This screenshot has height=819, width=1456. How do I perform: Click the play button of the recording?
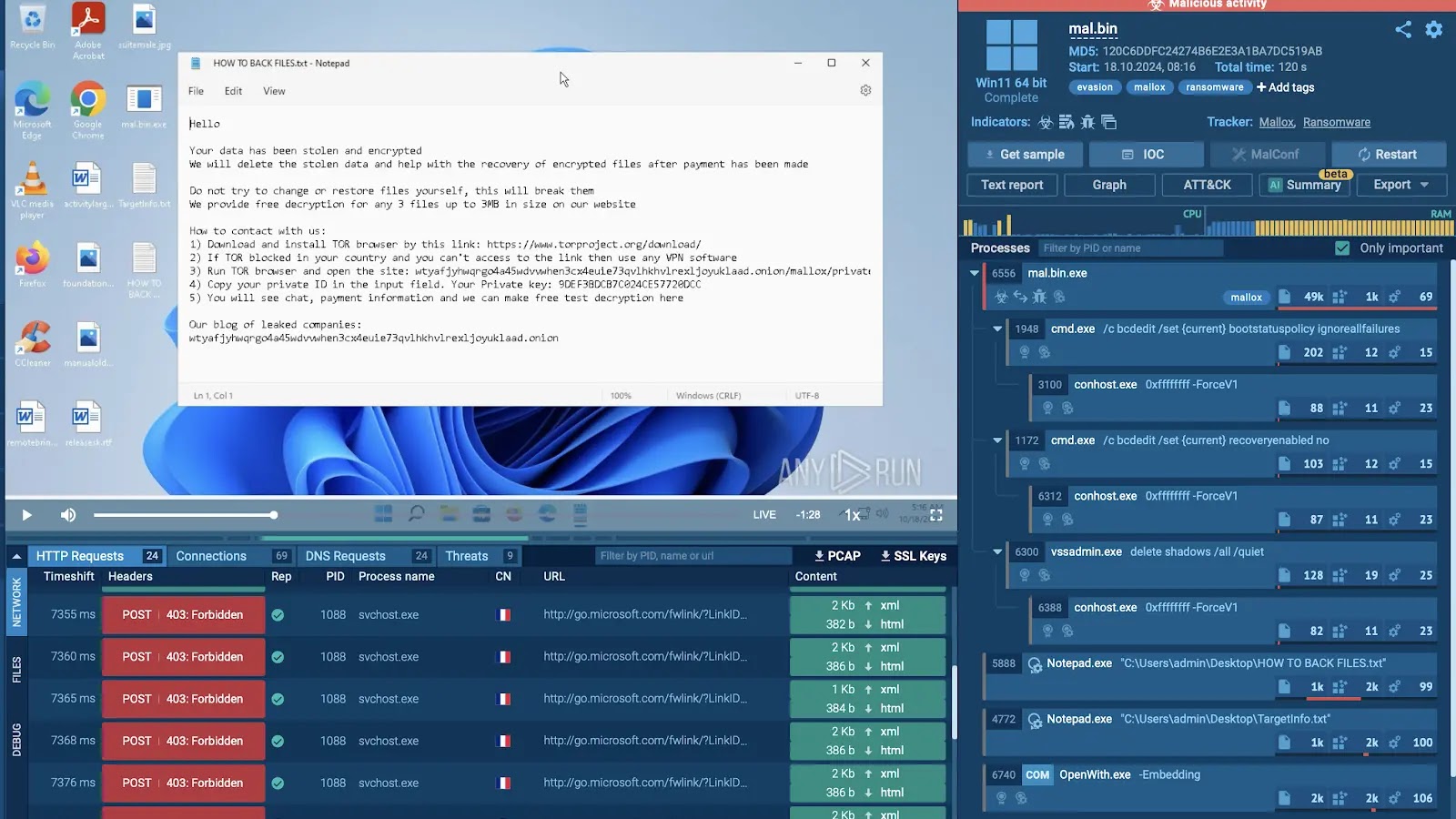tap(26, 515)
